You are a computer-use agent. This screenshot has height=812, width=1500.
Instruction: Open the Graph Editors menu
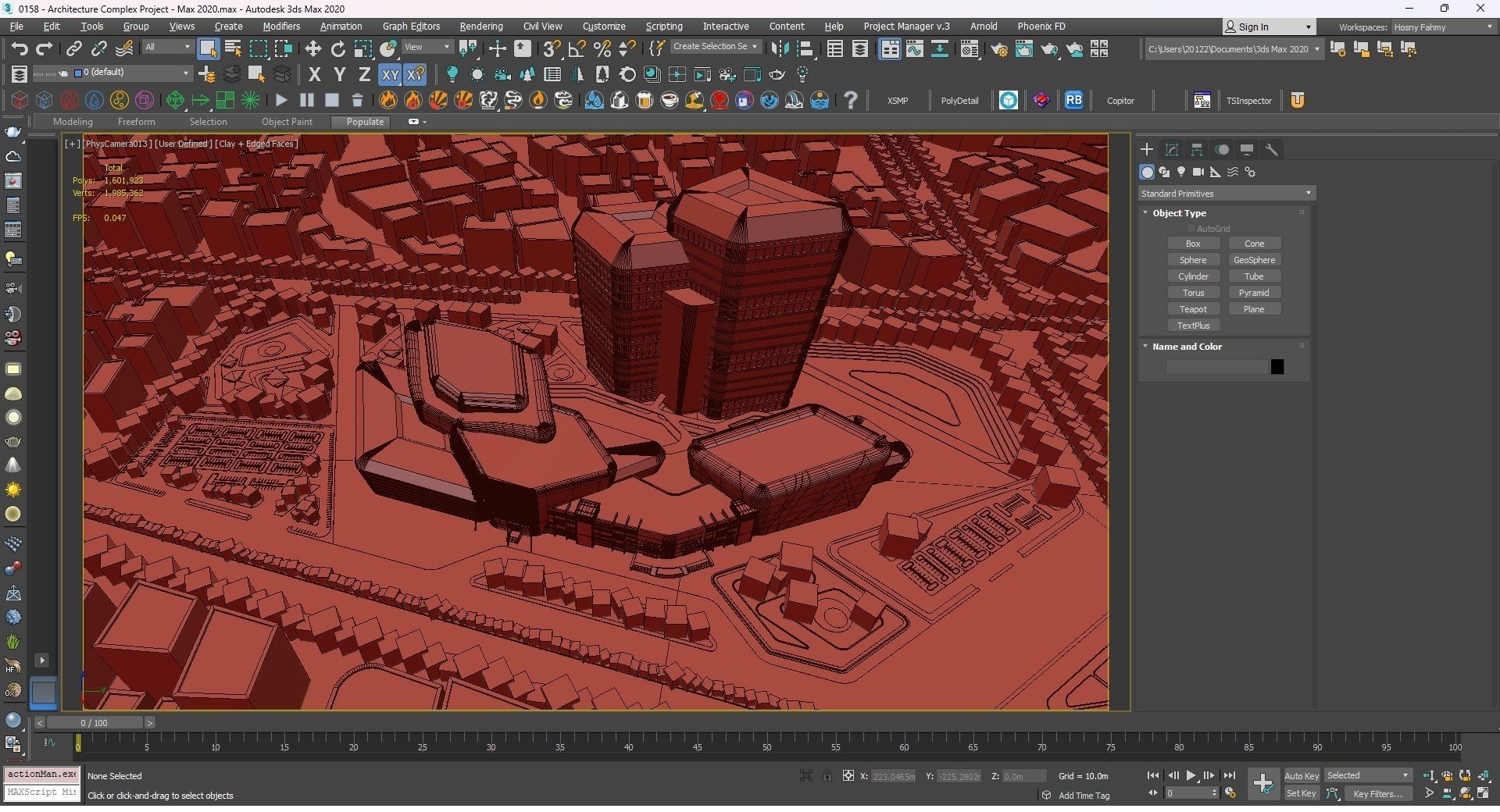[411, 27]
